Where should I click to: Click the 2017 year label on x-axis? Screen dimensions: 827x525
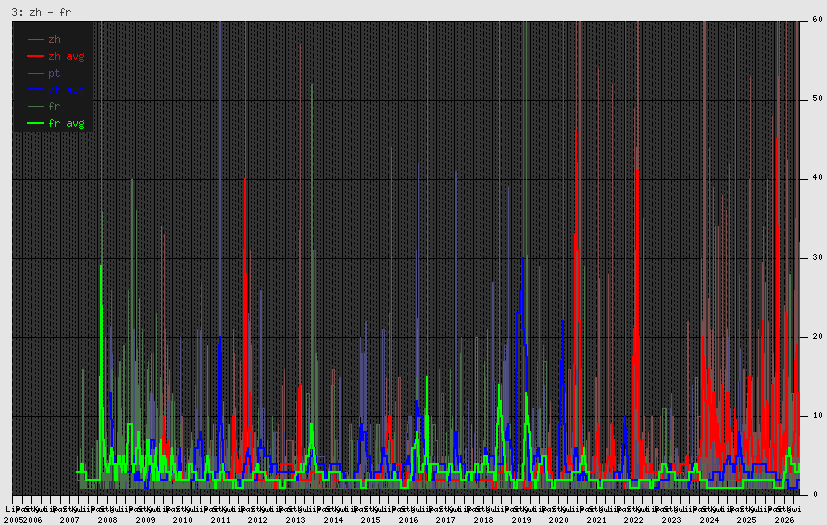(x=445, y=520)
